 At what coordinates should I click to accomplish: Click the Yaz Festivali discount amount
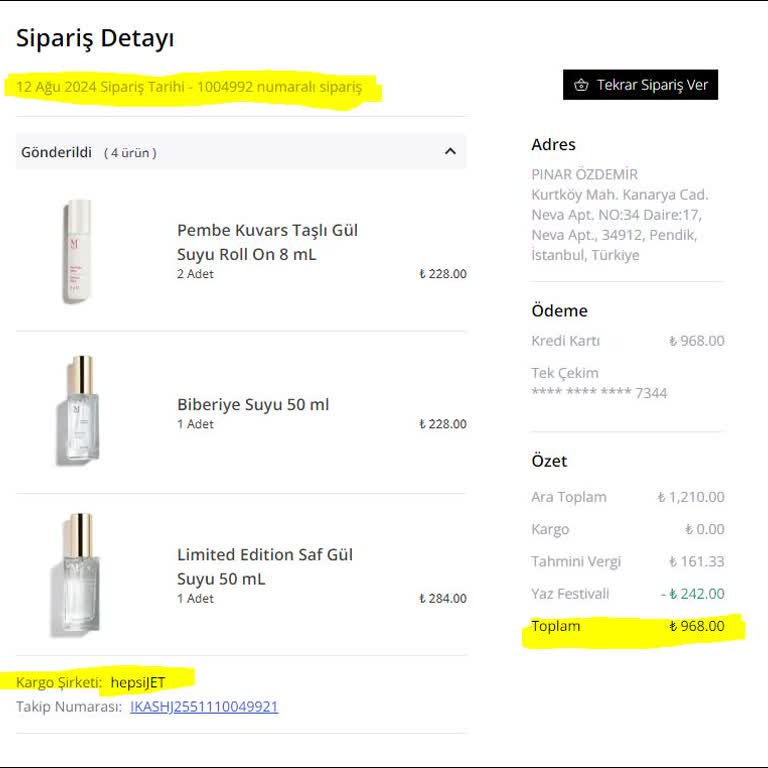click(693, 593)
